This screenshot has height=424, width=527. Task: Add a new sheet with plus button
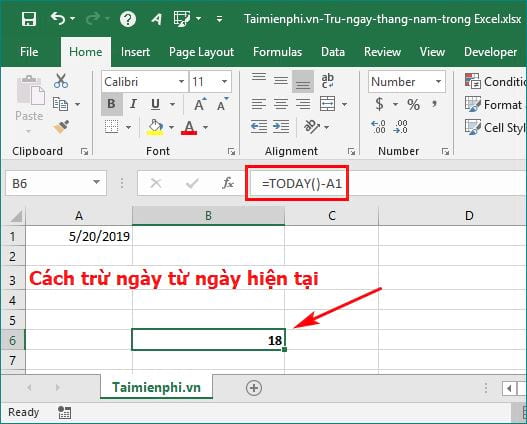tap(254, 388)
